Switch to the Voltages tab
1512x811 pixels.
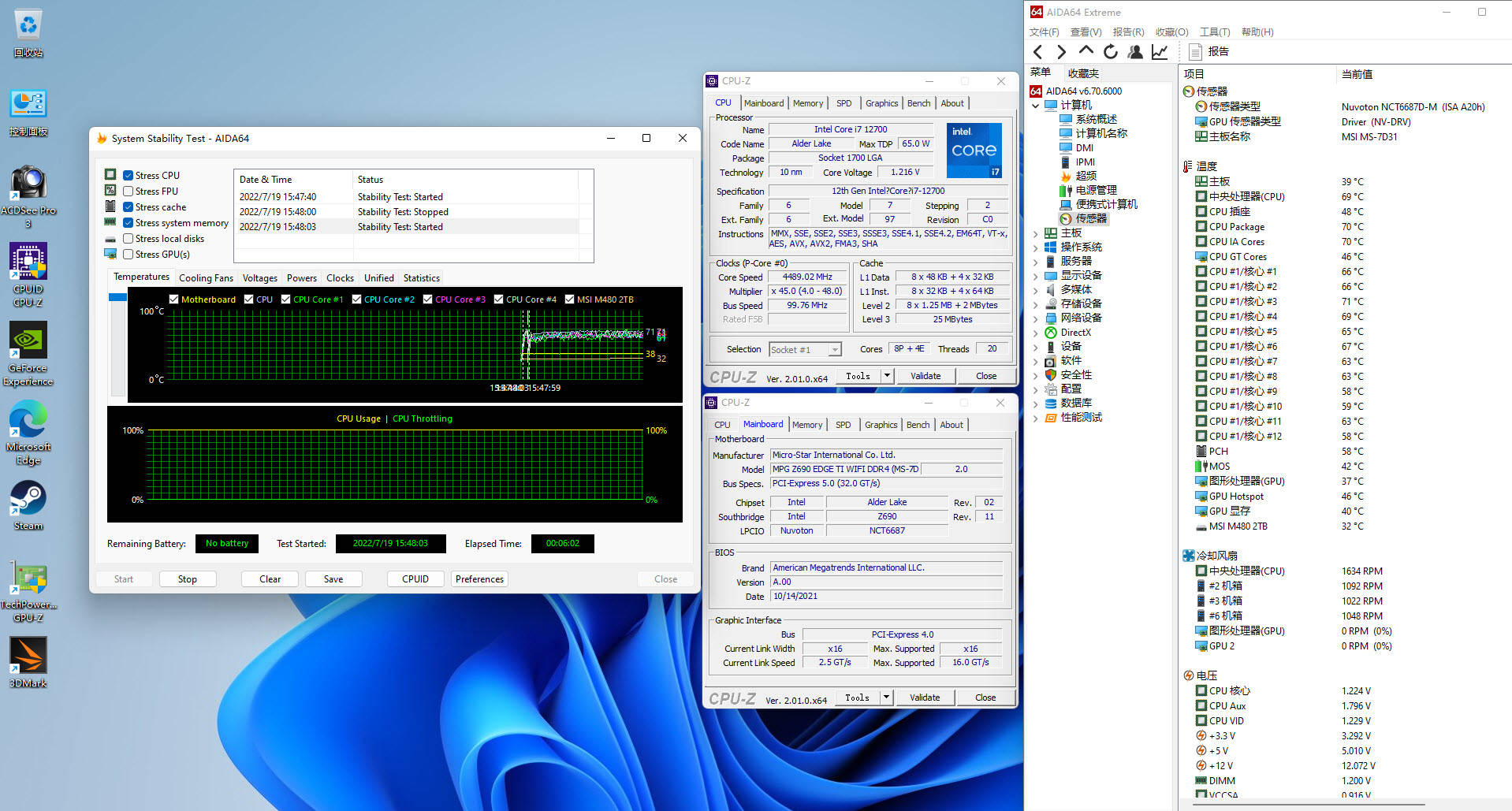click(x=260, y=278)
